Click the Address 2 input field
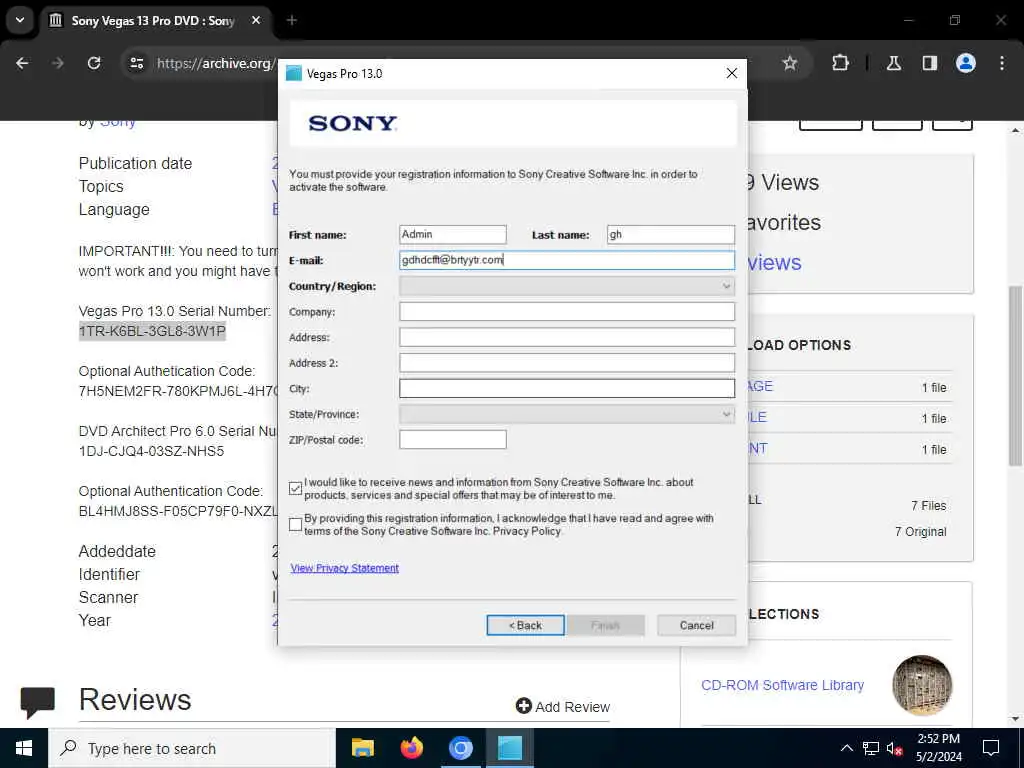The image size is (1024, 768). click(567, 362)
